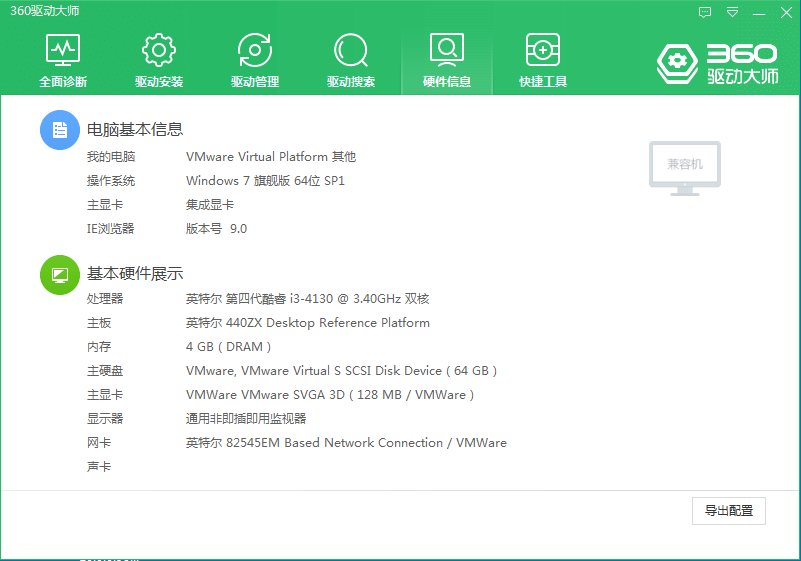Click the 兼容机 computer monitor image

point(685,166)
